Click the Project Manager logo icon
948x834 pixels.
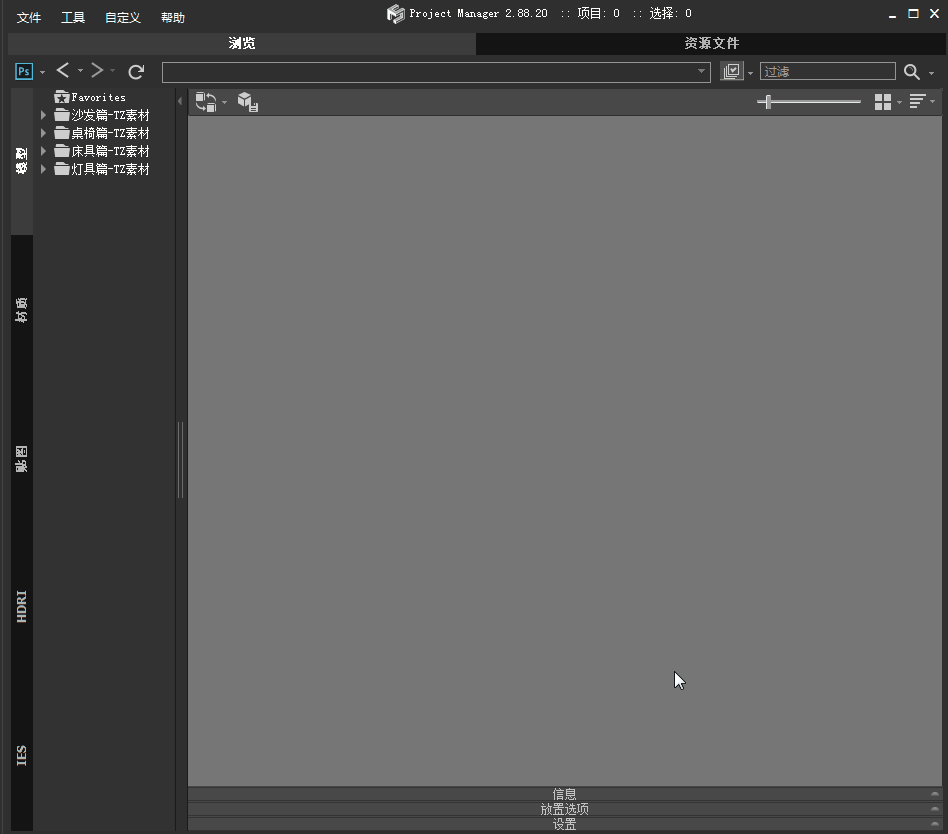click(395, 14)
